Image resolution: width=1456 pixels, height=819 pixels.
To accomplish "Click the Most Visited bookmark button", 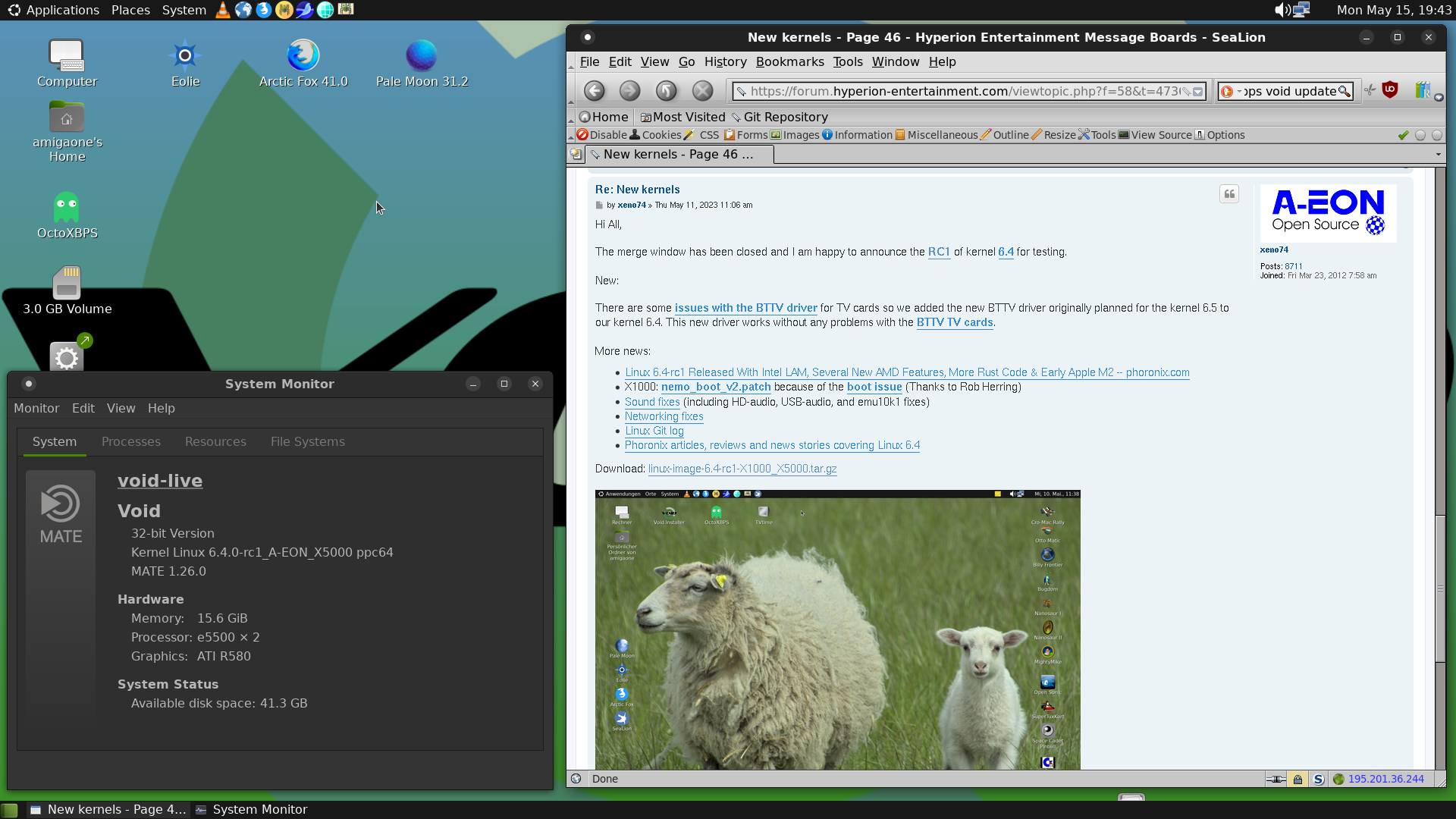I will [x=682, y=117].
